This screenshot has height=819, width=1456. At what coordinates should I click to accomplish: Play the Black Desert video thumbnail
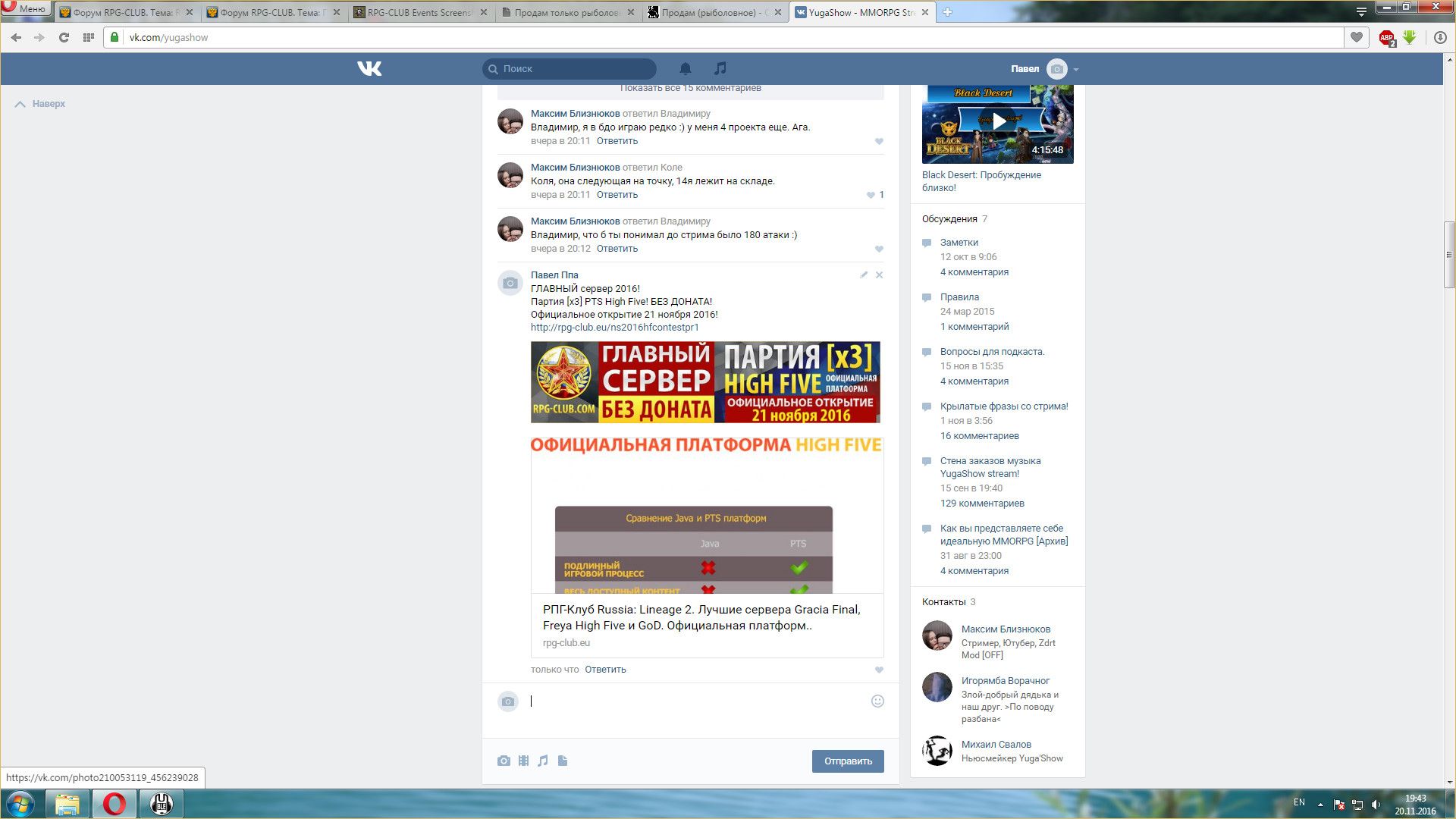coord(998,121)
